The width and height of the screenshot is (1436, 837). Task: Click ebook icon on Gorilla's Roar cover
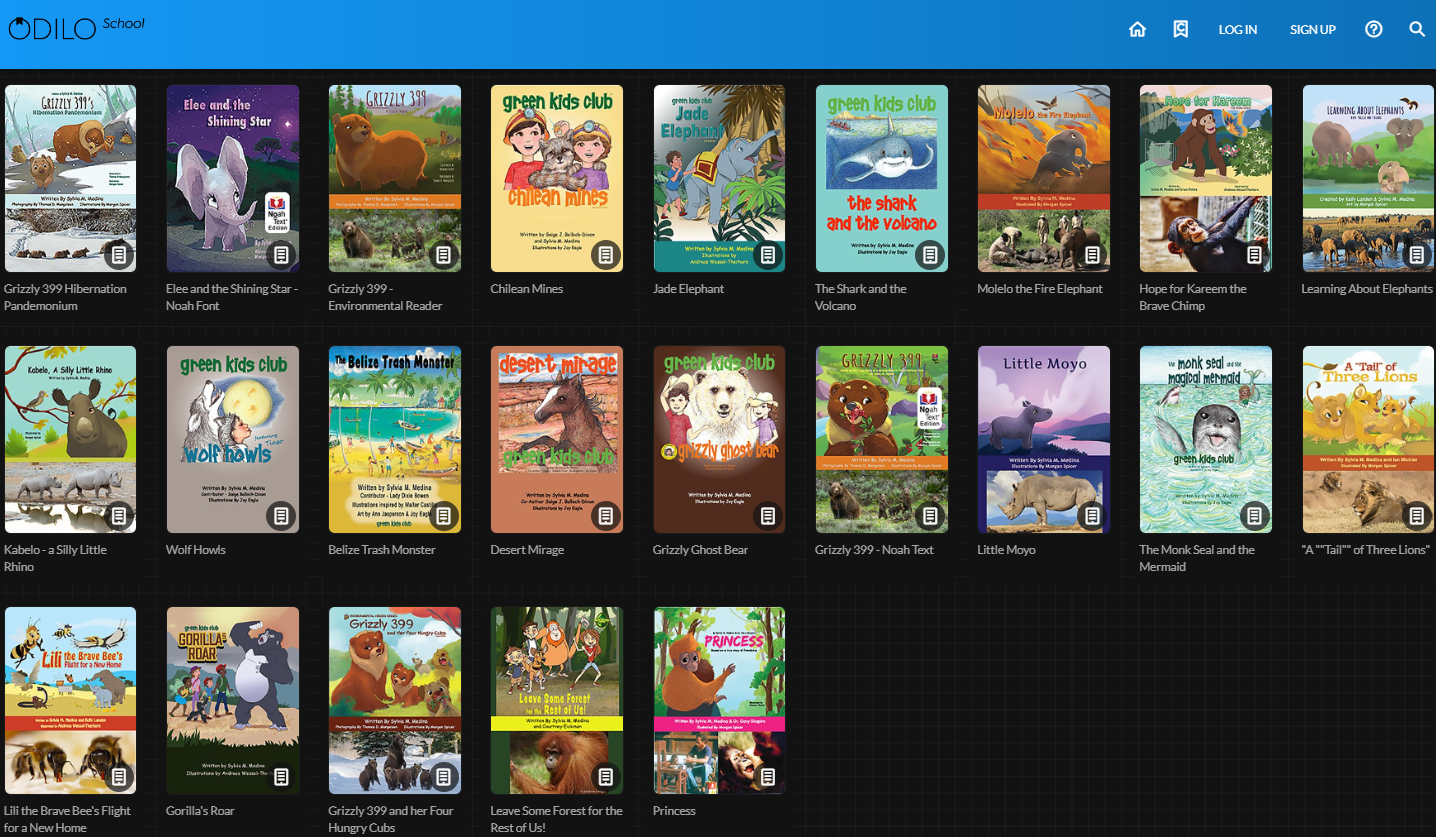[x=281, y=777]
